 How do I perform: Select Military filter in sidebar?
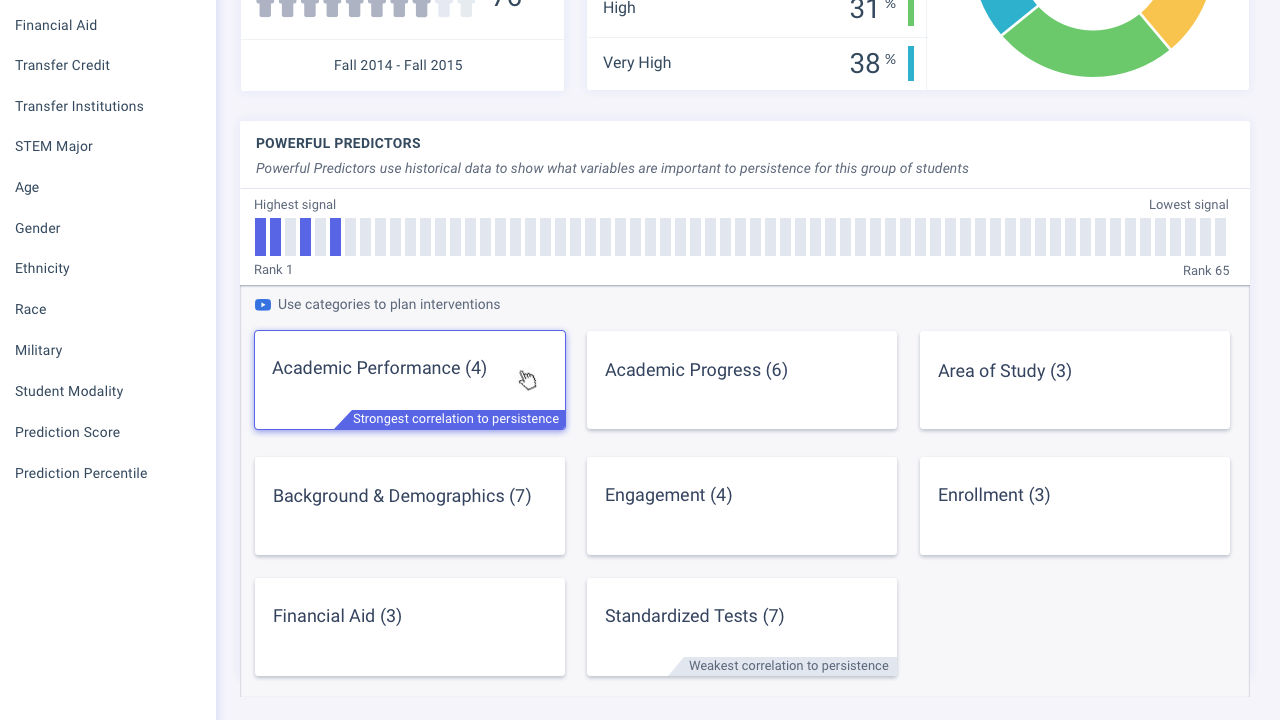click(x=39, y=350)
